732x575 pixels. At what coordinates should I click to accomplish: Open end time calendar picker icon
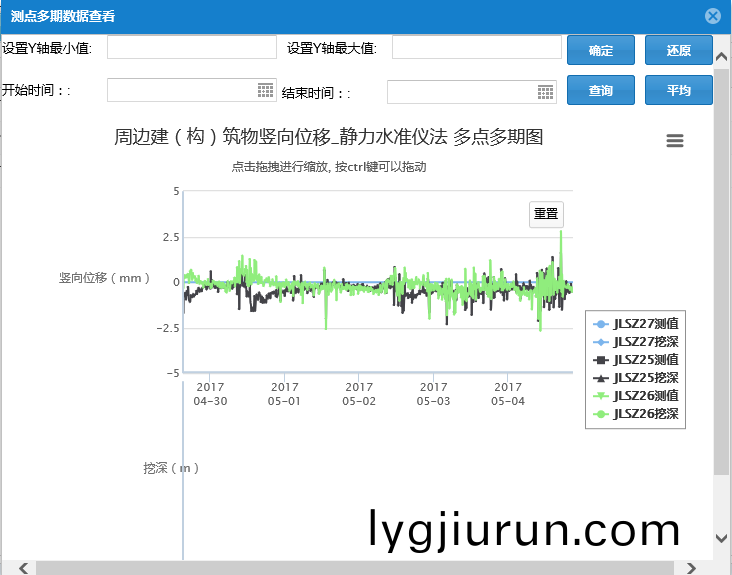tap(545, 92)
